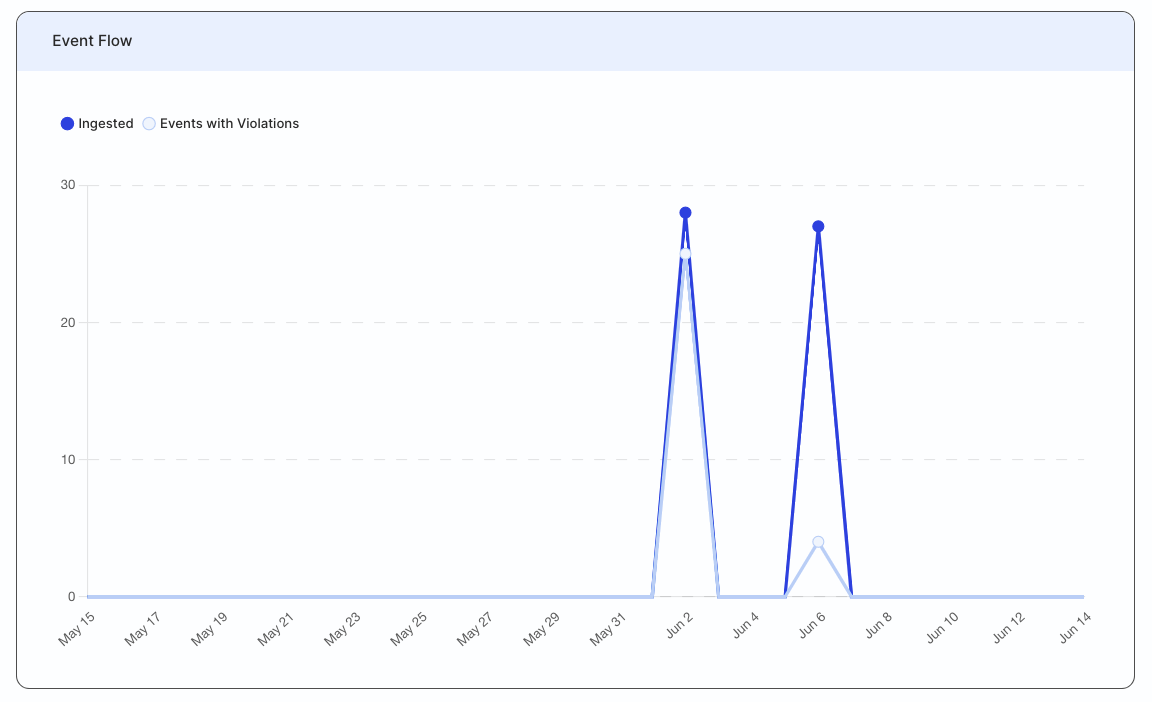Click the Jun 8 x-axis label

(x=878, y=625)
